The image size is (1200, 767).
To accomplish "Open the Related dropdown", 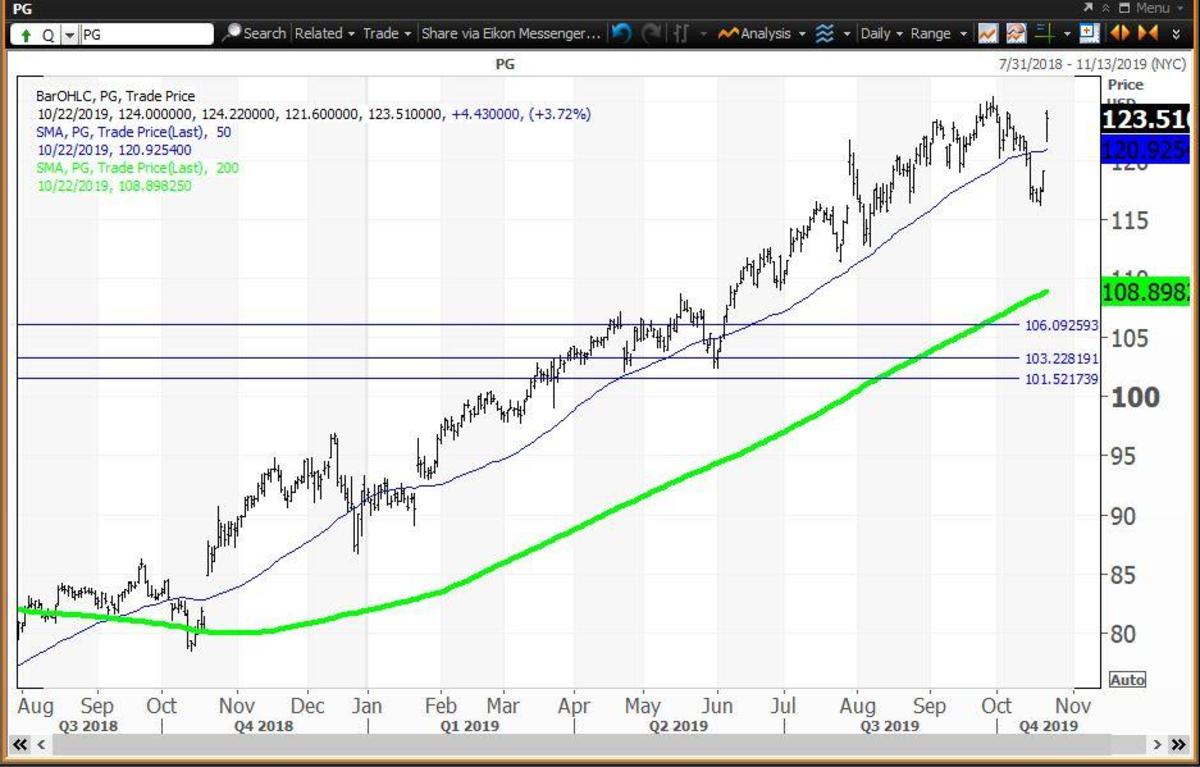I will [324, 33].
